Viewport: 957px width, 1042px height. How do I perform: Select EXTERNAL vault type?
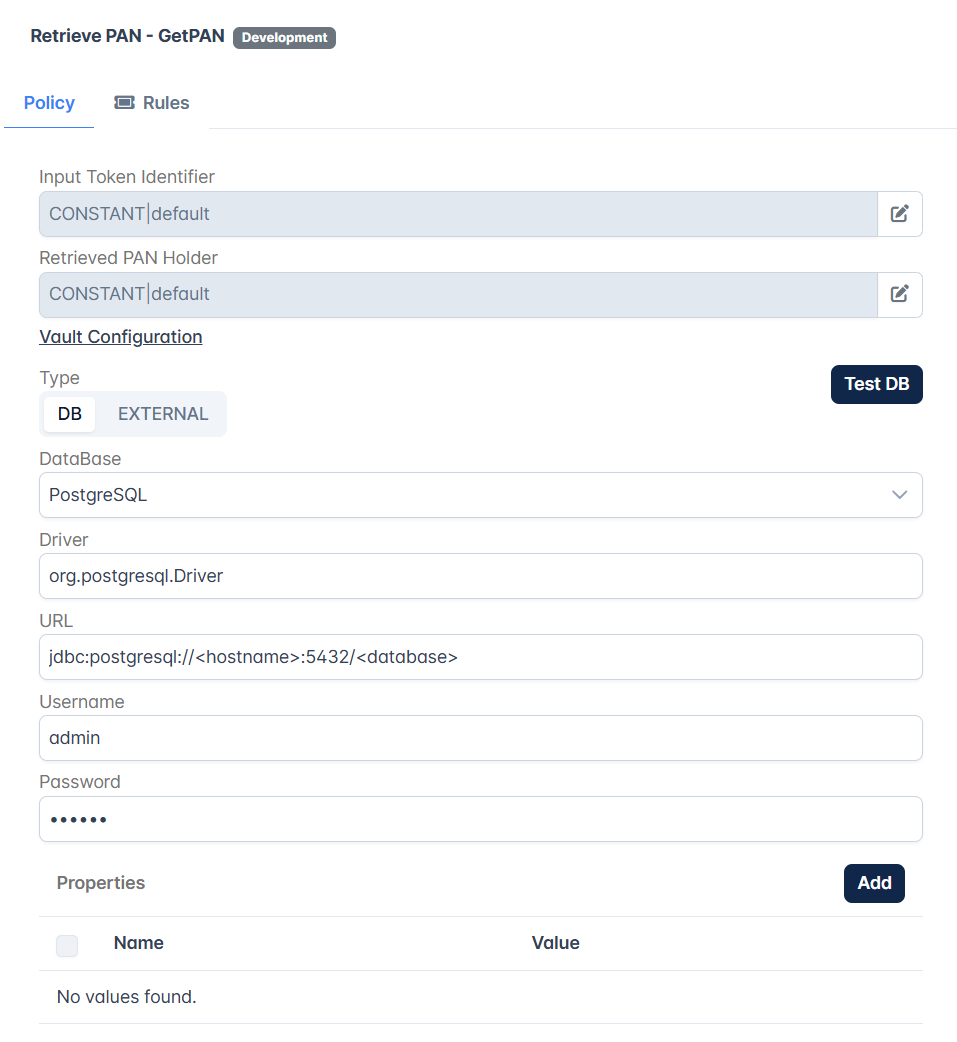coord(163,414)
